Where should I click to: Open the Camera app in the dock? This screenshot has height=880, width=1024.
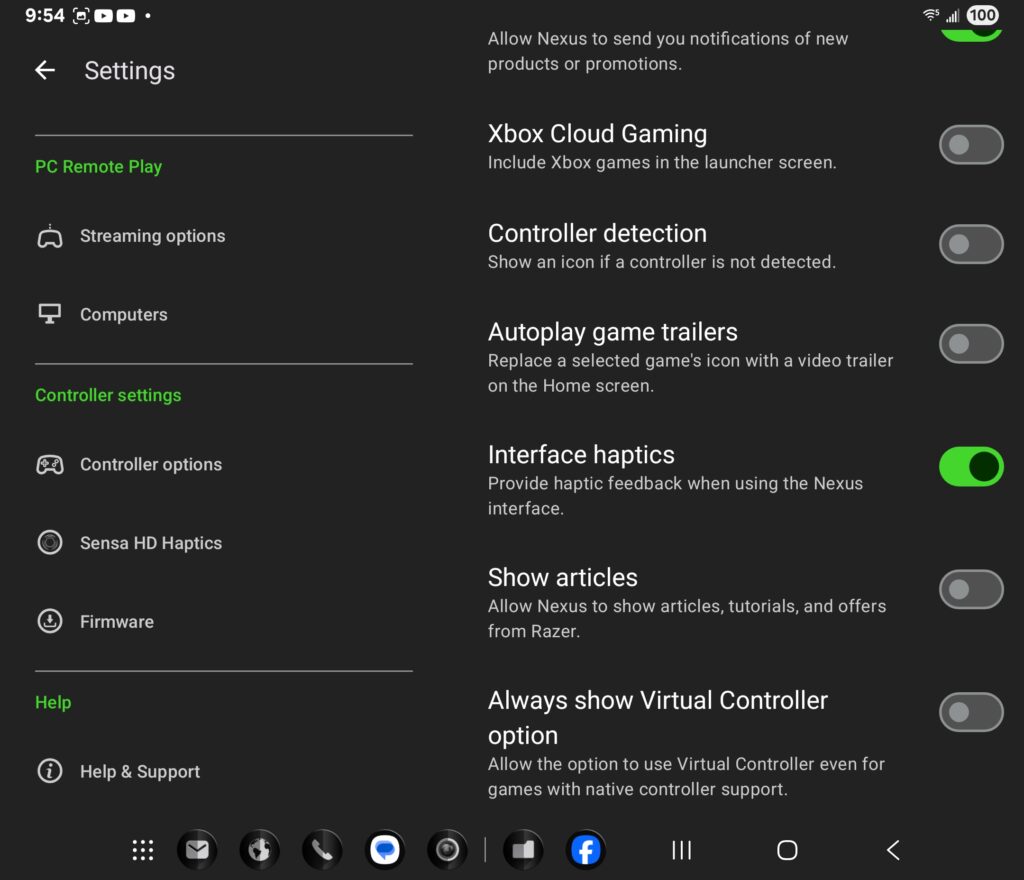[447, 850]
